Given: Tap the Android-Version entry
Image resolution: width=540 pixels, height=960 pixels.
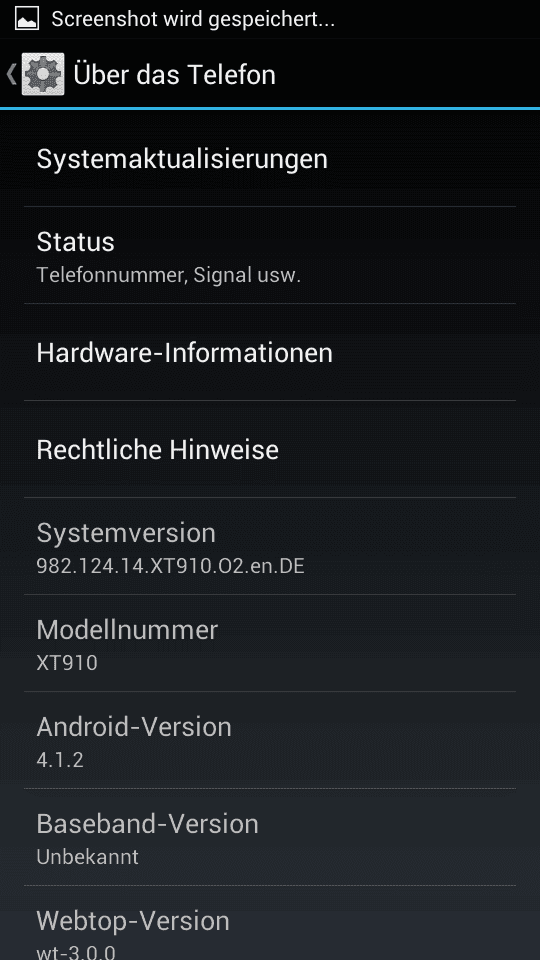Looking at the screenshot, I should [270, 740].
